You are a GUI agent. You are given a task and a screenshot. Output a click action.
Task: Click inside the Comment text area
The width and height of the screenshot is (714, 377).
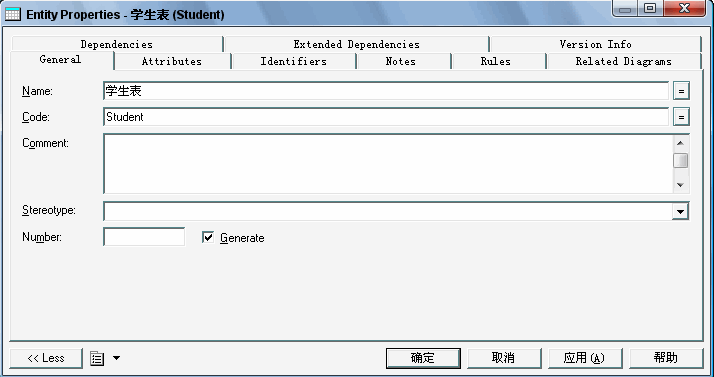point(388,164)
